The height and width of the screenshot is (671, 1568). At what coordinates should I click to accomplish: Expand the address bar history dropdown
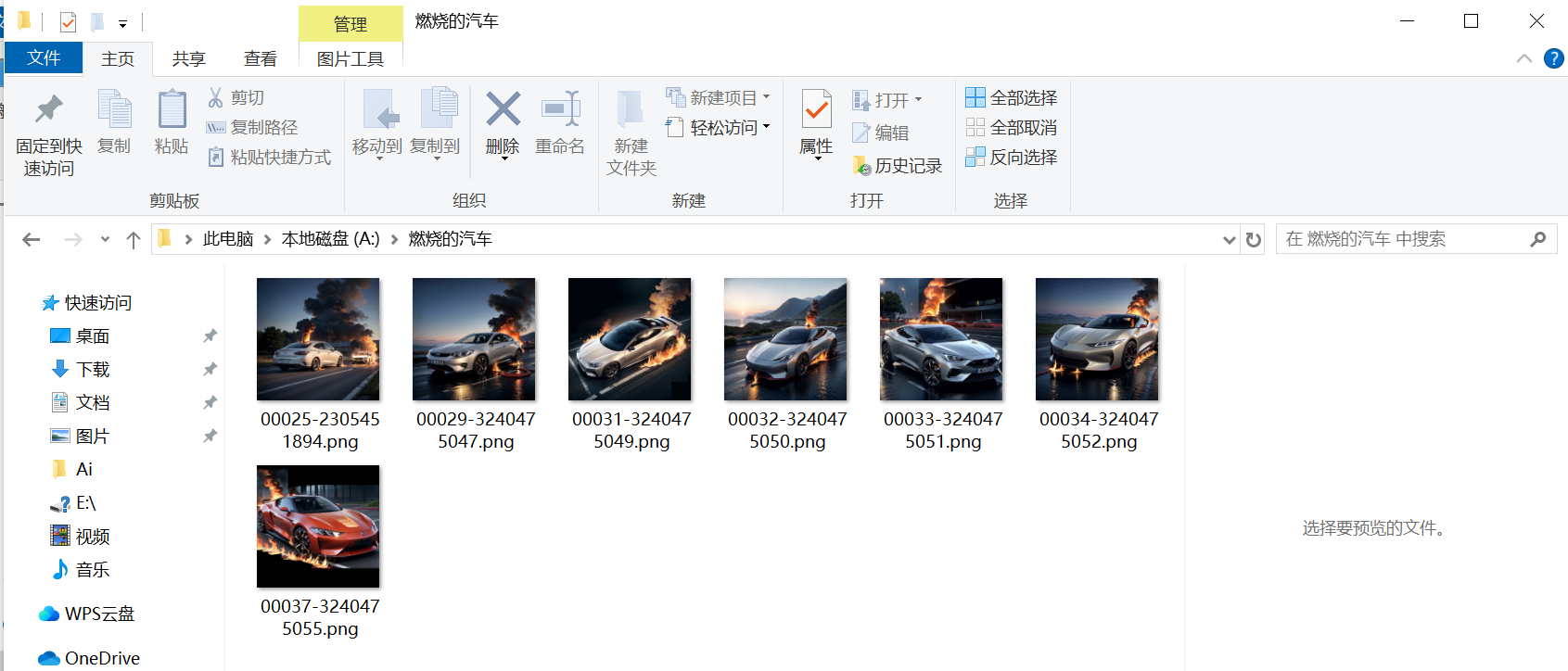(x=1230, y=240)
